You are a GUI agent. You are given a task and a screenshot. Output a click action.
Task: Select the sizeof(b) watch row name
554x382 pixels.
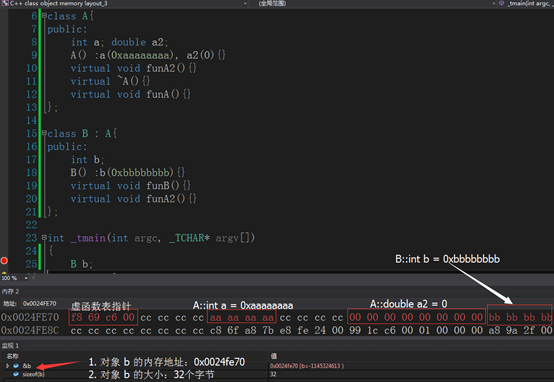tap(34, 374)
